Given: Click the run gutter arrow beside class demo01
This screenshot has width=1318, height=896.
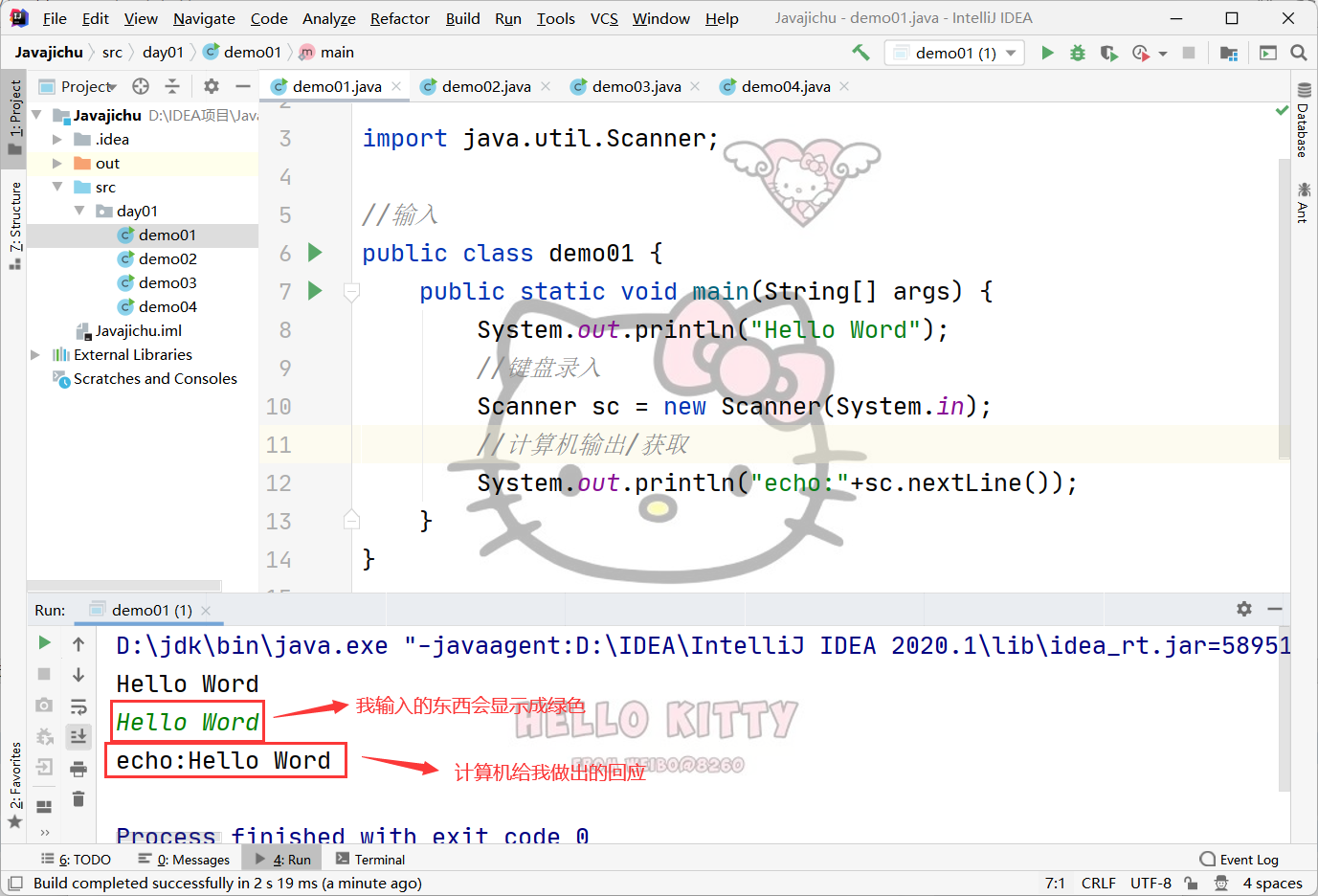Looking at the screenshot, I should [315, 253].
